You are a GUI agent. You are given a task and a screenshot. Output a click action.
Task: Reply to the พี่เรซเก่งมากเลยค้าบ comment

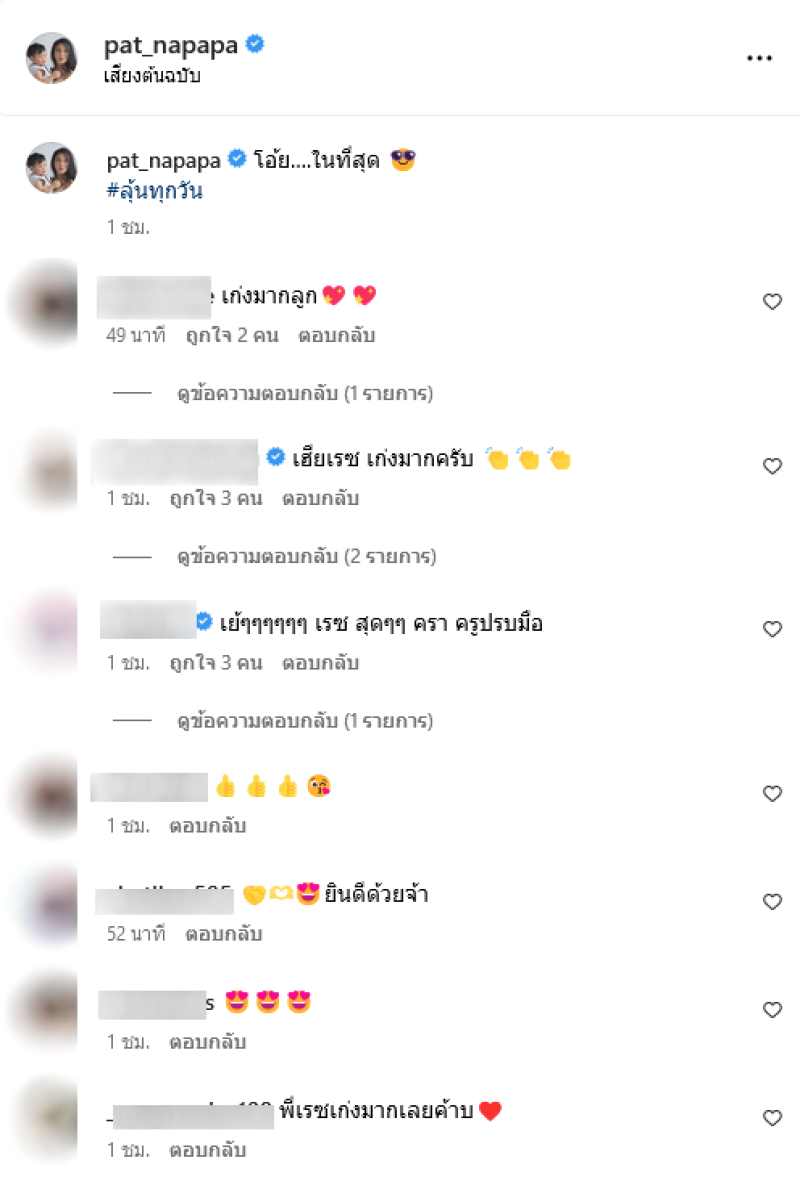coord(207,1150)
